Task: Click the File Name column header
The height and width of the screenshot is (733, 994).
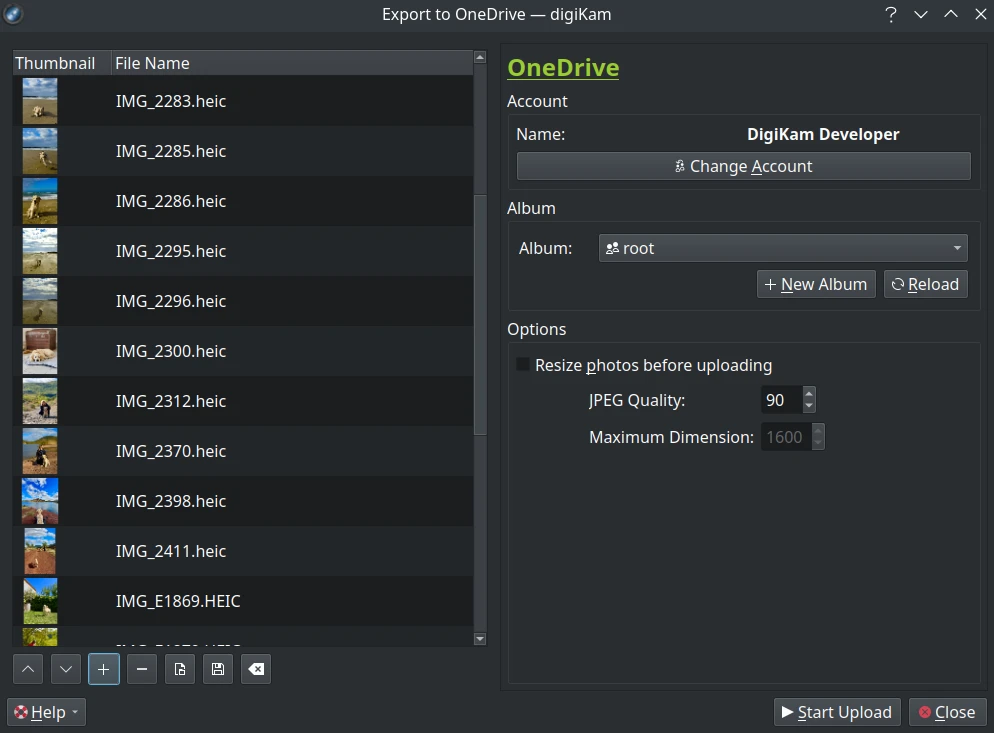Action: (x=290, y=63)
